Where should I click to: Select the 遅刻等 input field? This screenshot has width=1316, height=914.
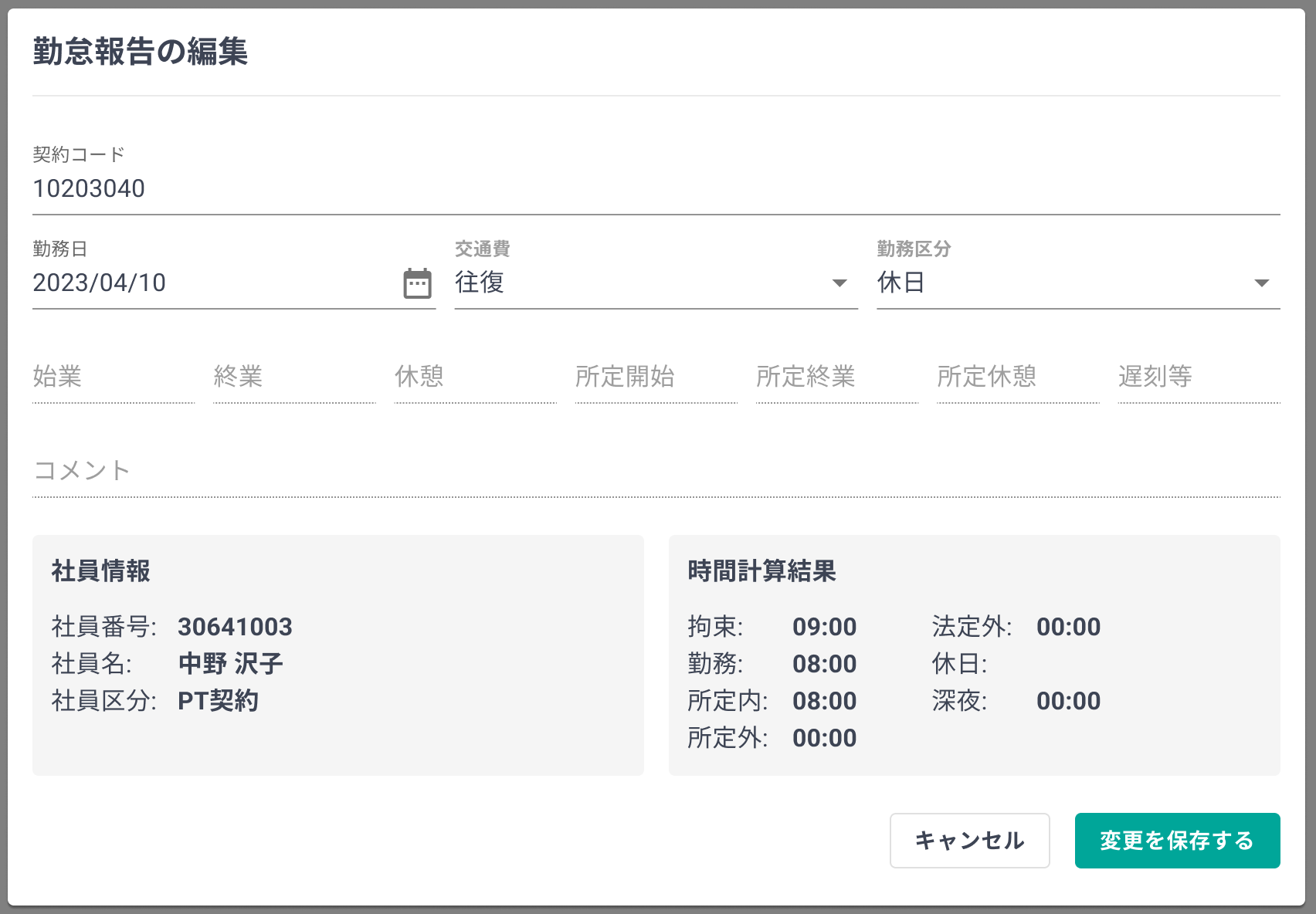tap(1198, 377)
